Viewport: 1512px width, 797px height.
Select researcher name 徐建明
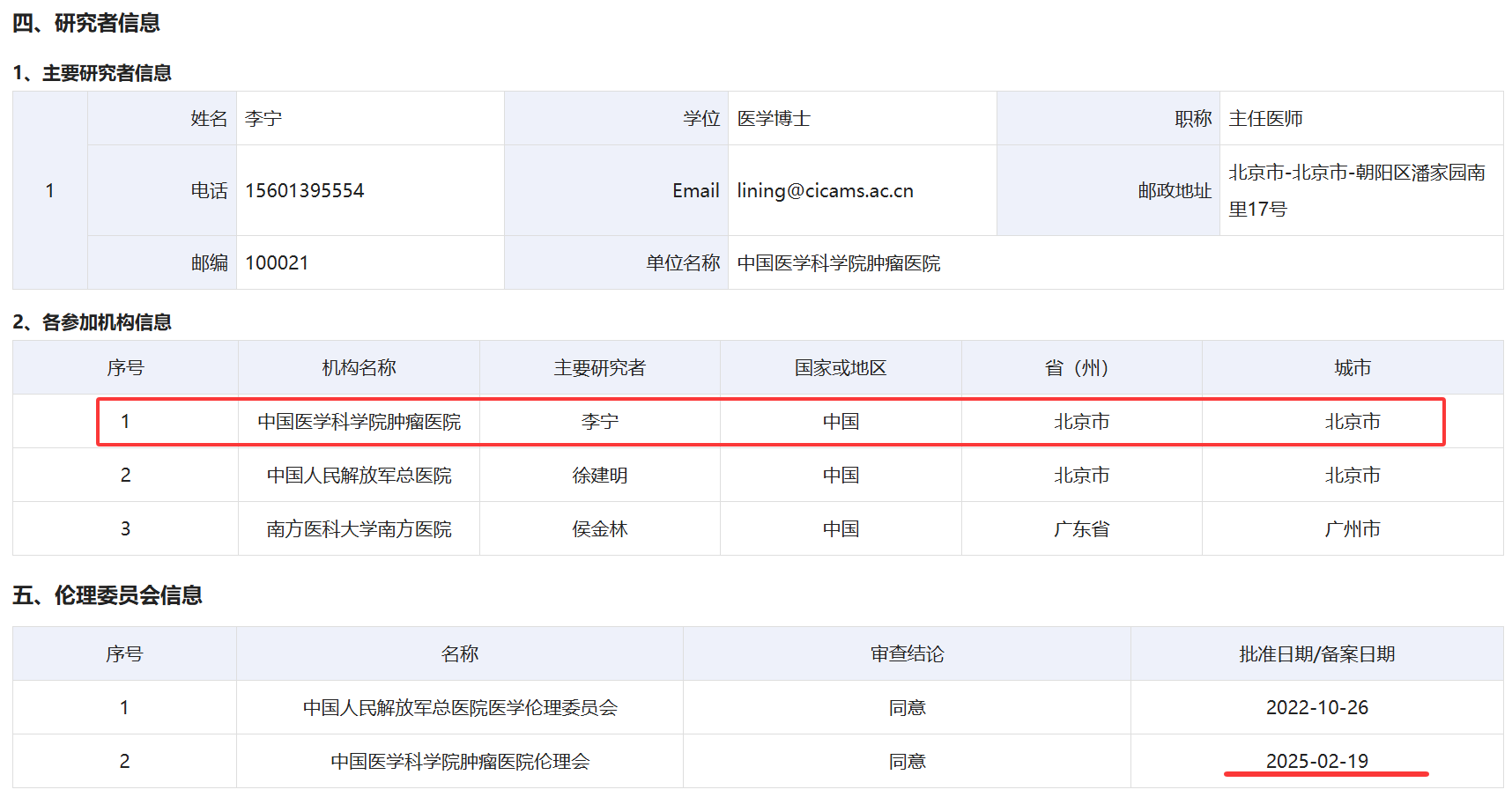pos(600,475)
